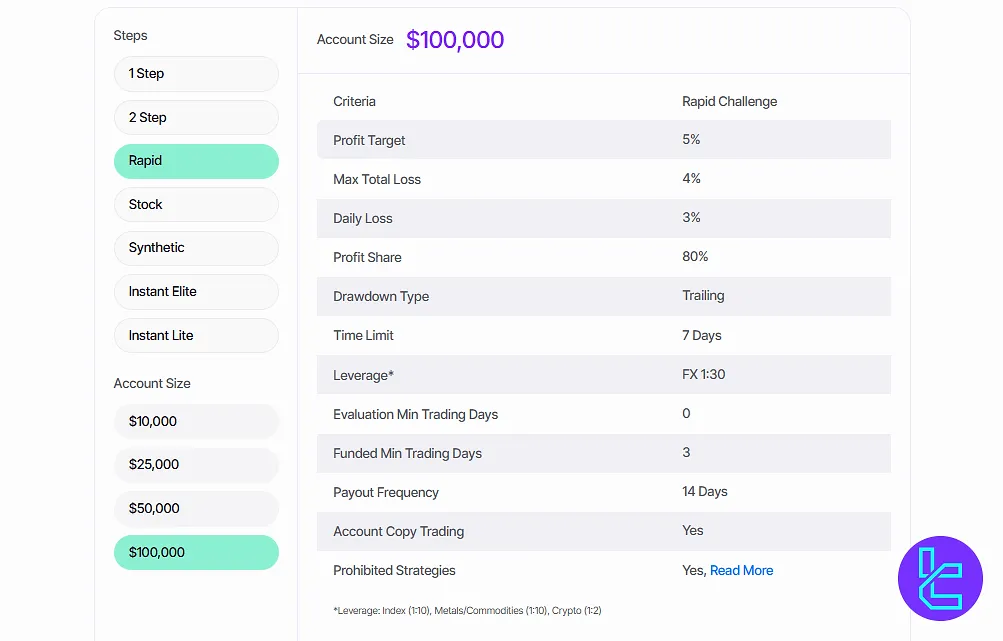Switch to the Stock challenge type
This screenshot has width=1003, height=641.
coord(196,204)
